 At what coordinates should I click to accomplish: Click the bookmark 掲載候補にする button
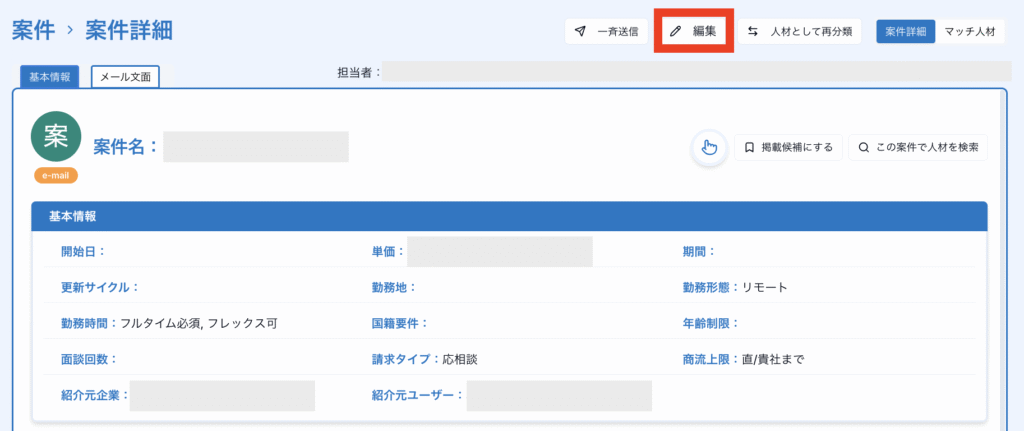[x=788, y=148]
